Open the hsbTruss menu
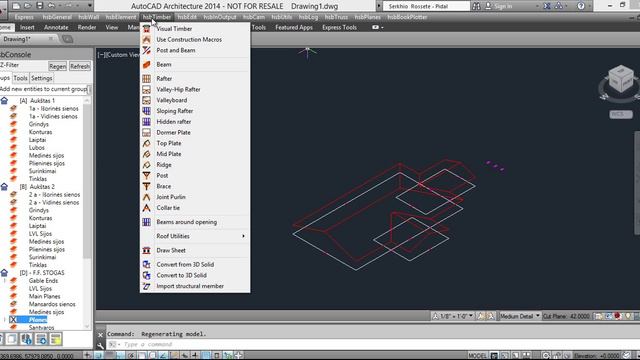 (336, 17)
